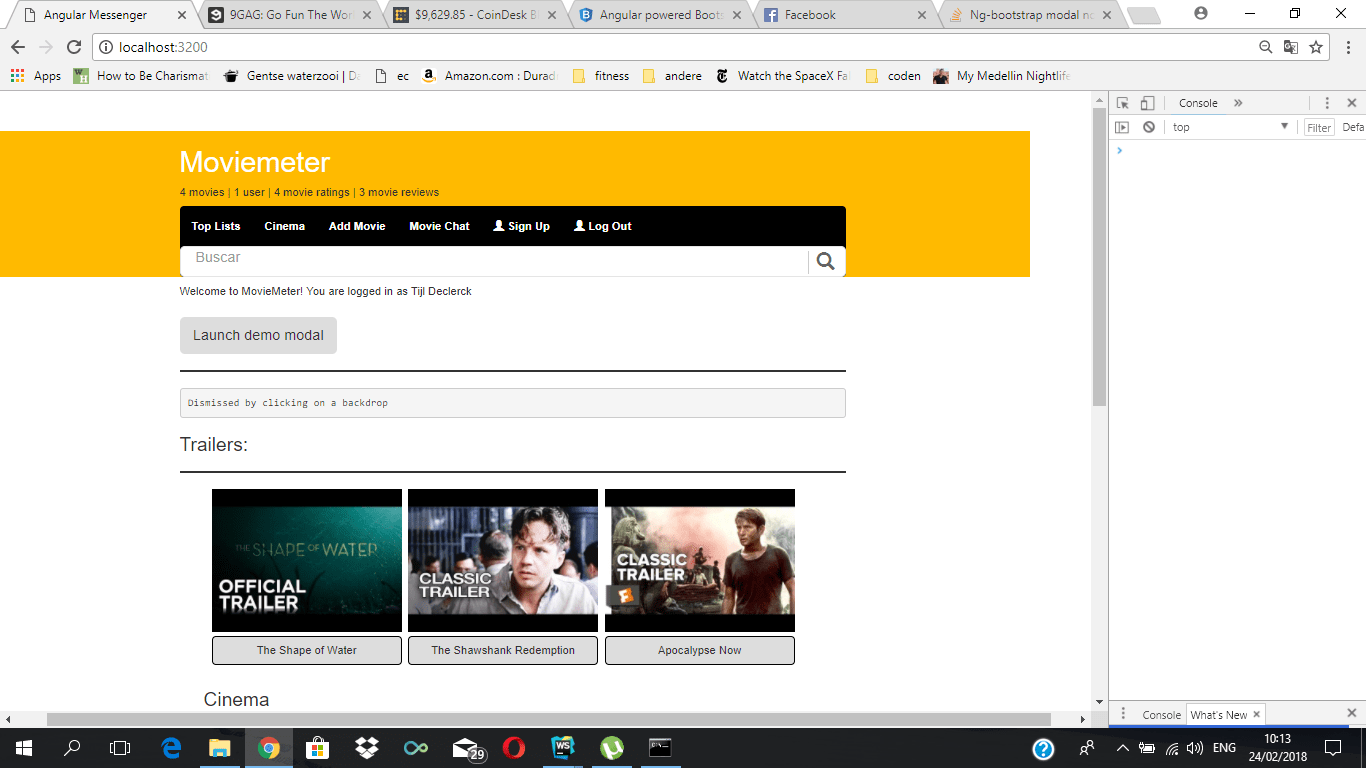Click the Apocalypse Now button
Screen dimensions: 1366x768
[700, 650]
